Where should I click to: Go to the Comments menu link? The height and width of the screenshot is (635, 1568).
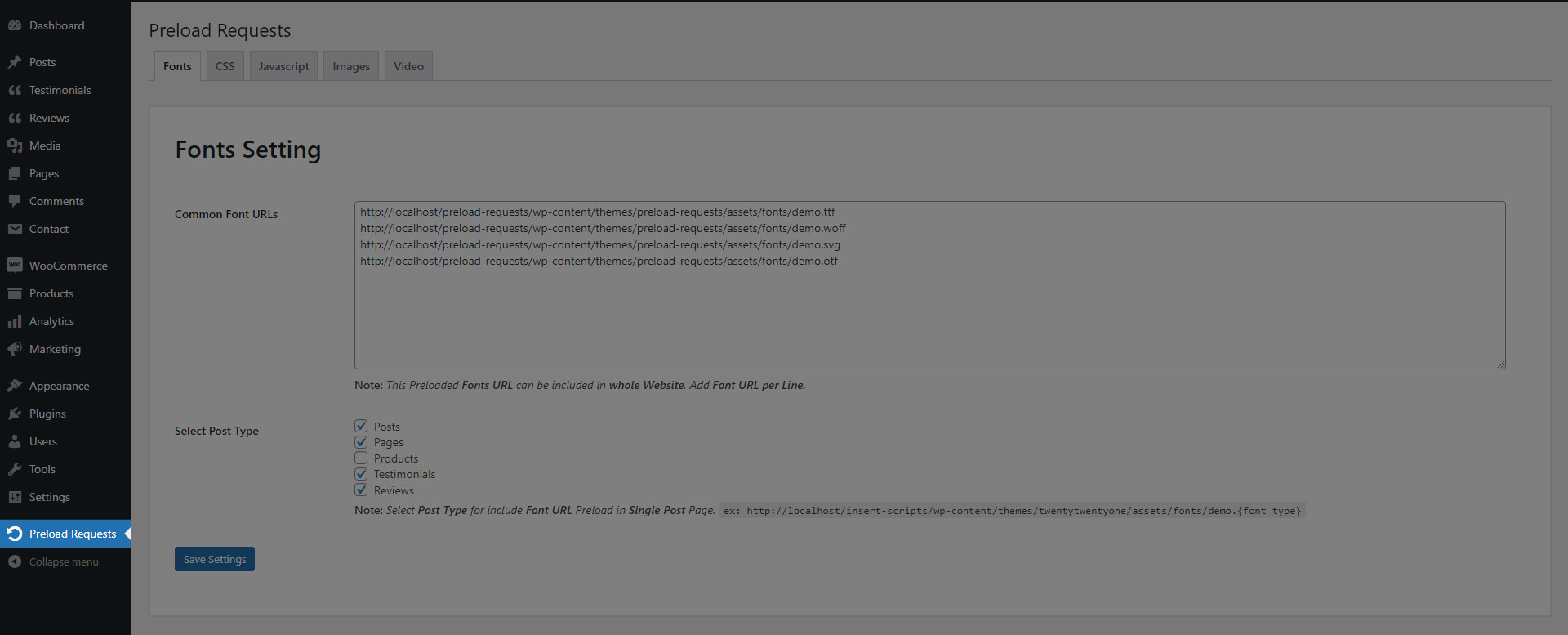65,201
